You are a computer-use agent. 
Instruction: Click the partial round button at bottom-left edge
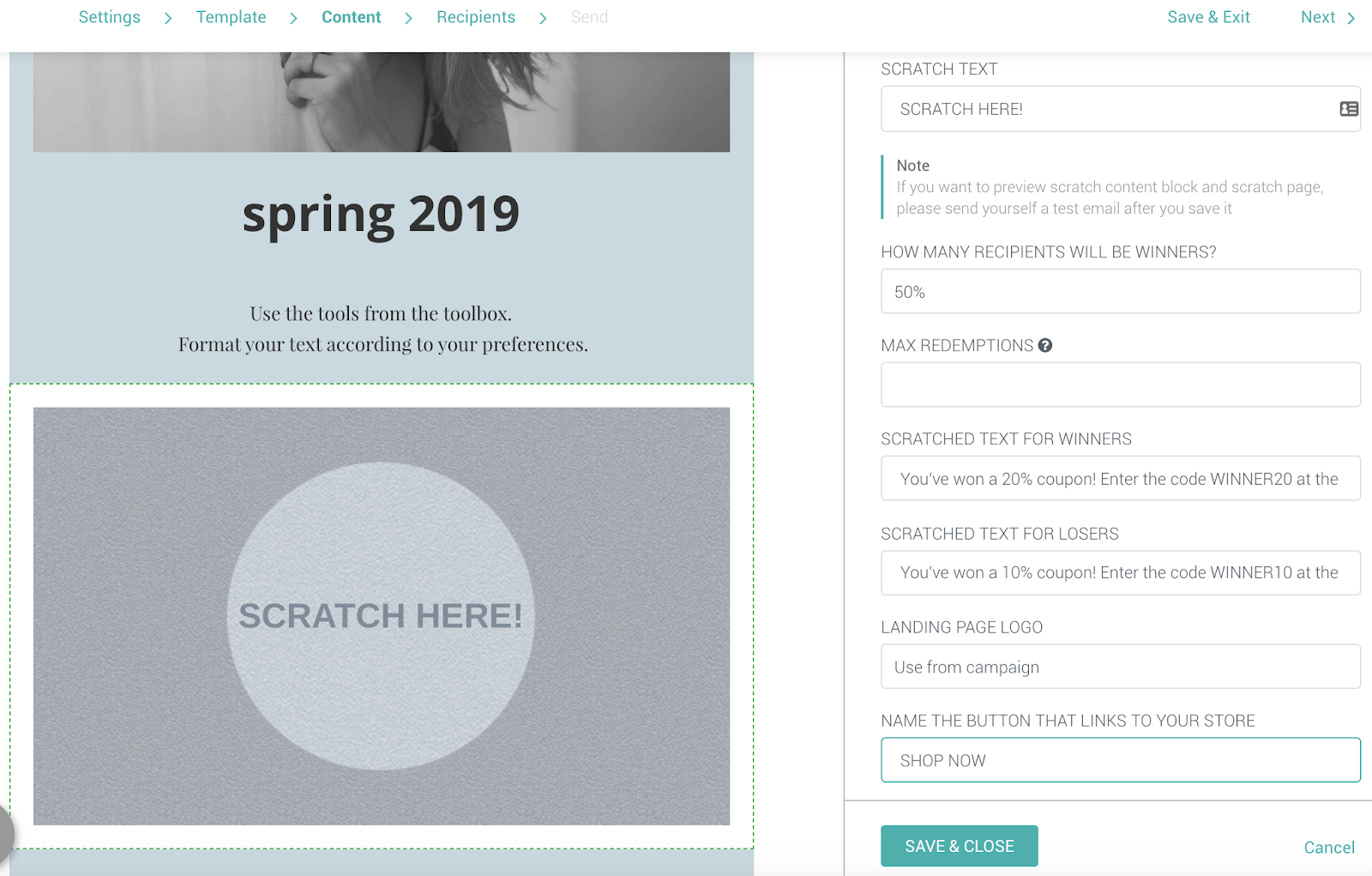pos(5,834)
